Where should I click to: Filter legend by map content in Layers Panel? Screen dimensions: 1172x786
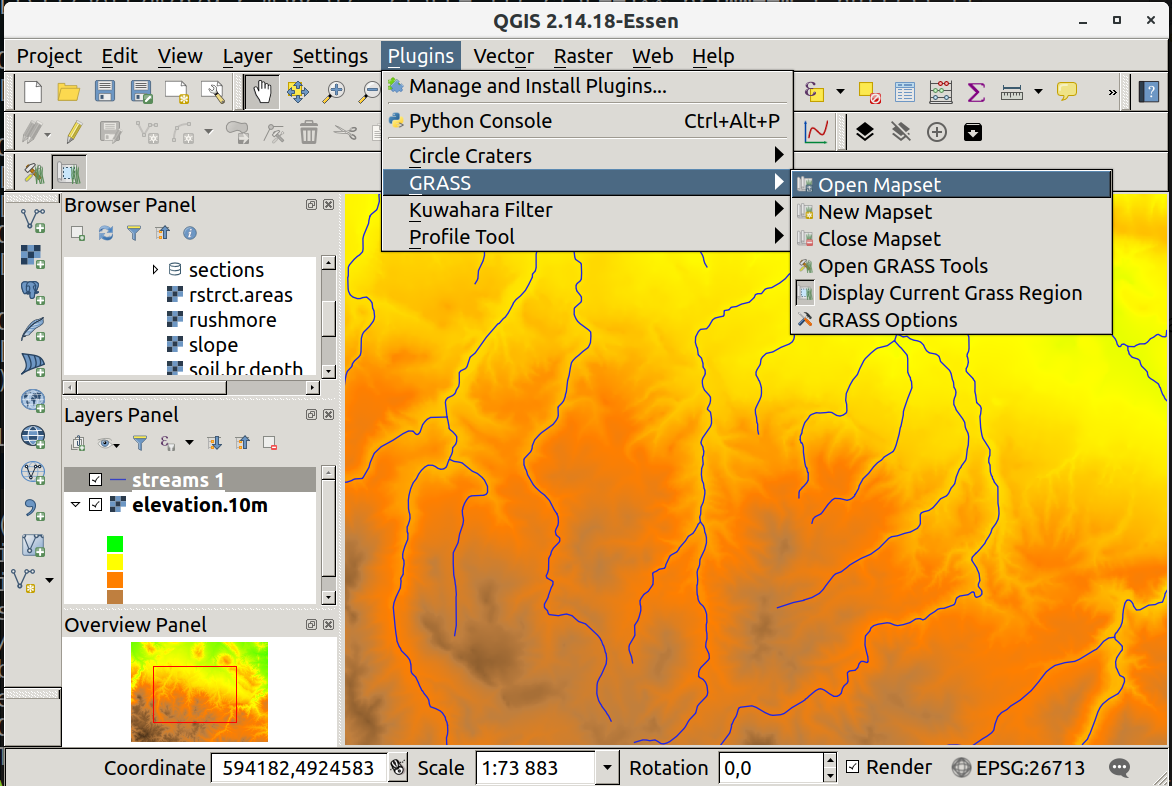140,443
